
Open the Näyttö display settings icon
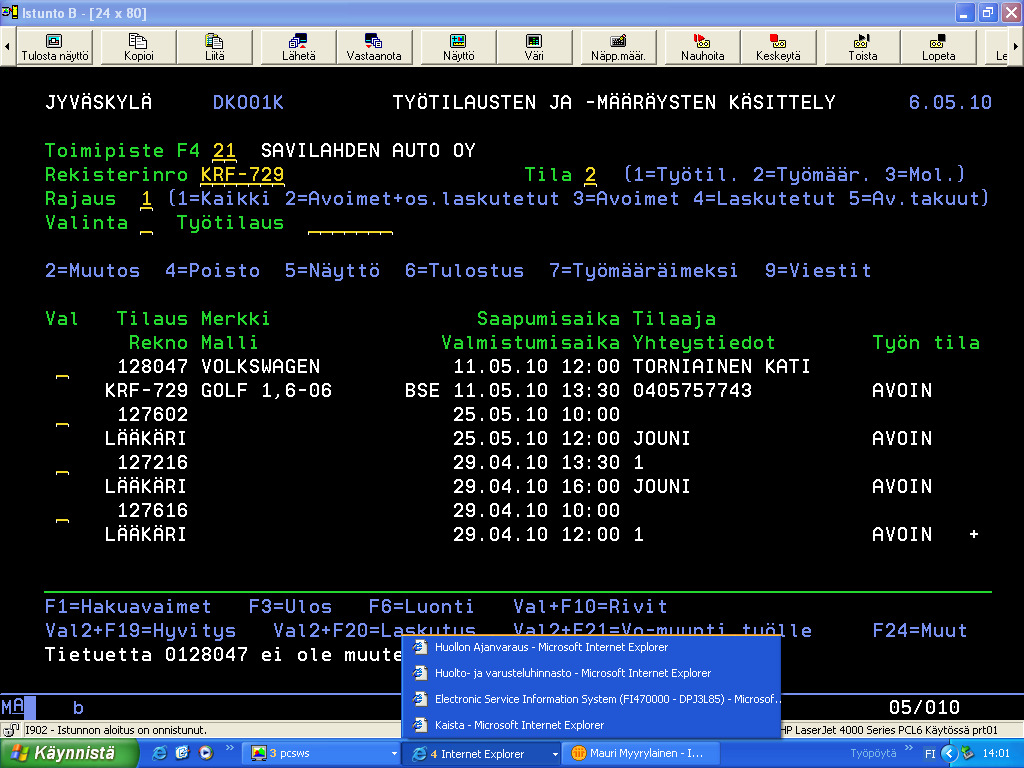(x=458, y=47)
